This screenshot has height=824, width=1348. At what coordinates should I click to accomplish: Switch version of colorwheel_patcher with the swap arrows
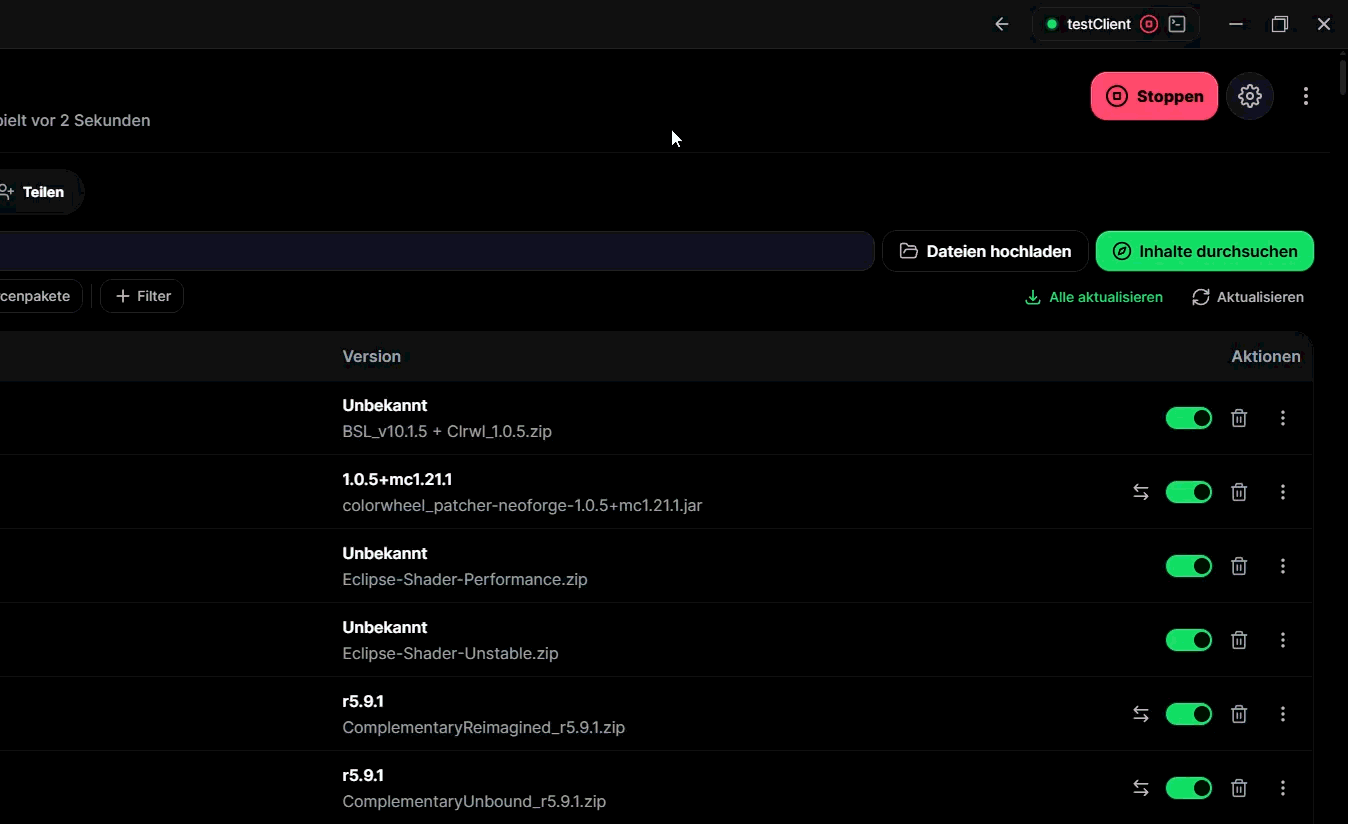tap(1141, 492)
